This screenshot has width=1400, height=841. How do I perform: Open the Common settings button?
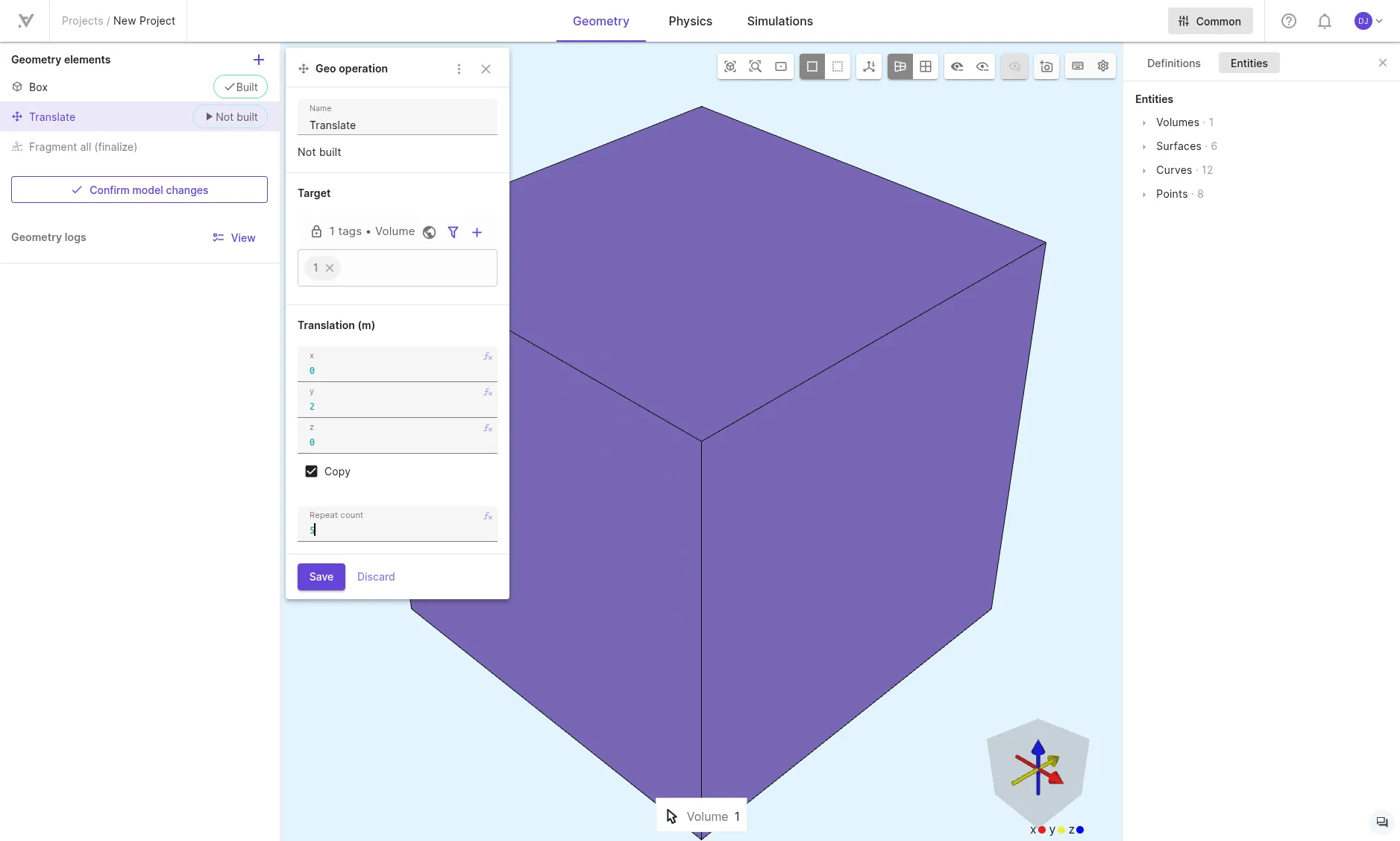coord(1210,21)
